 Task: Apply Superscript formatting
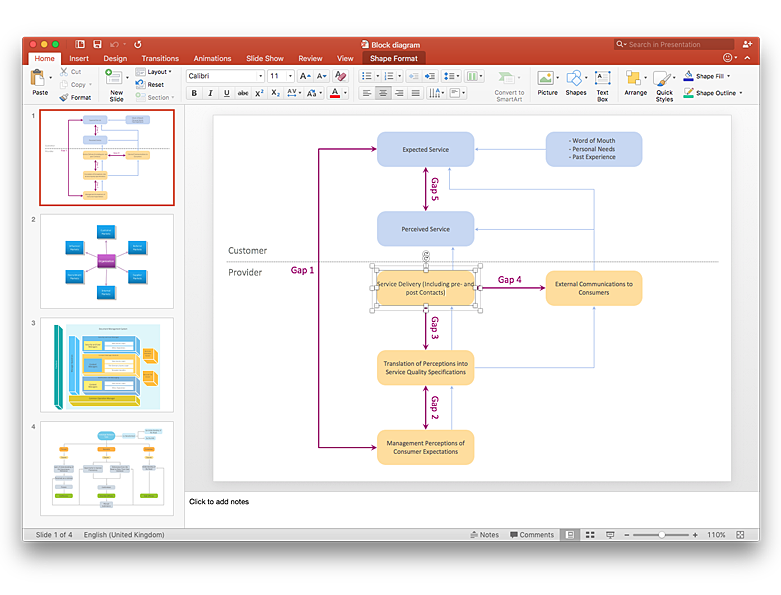click(259, 93)
